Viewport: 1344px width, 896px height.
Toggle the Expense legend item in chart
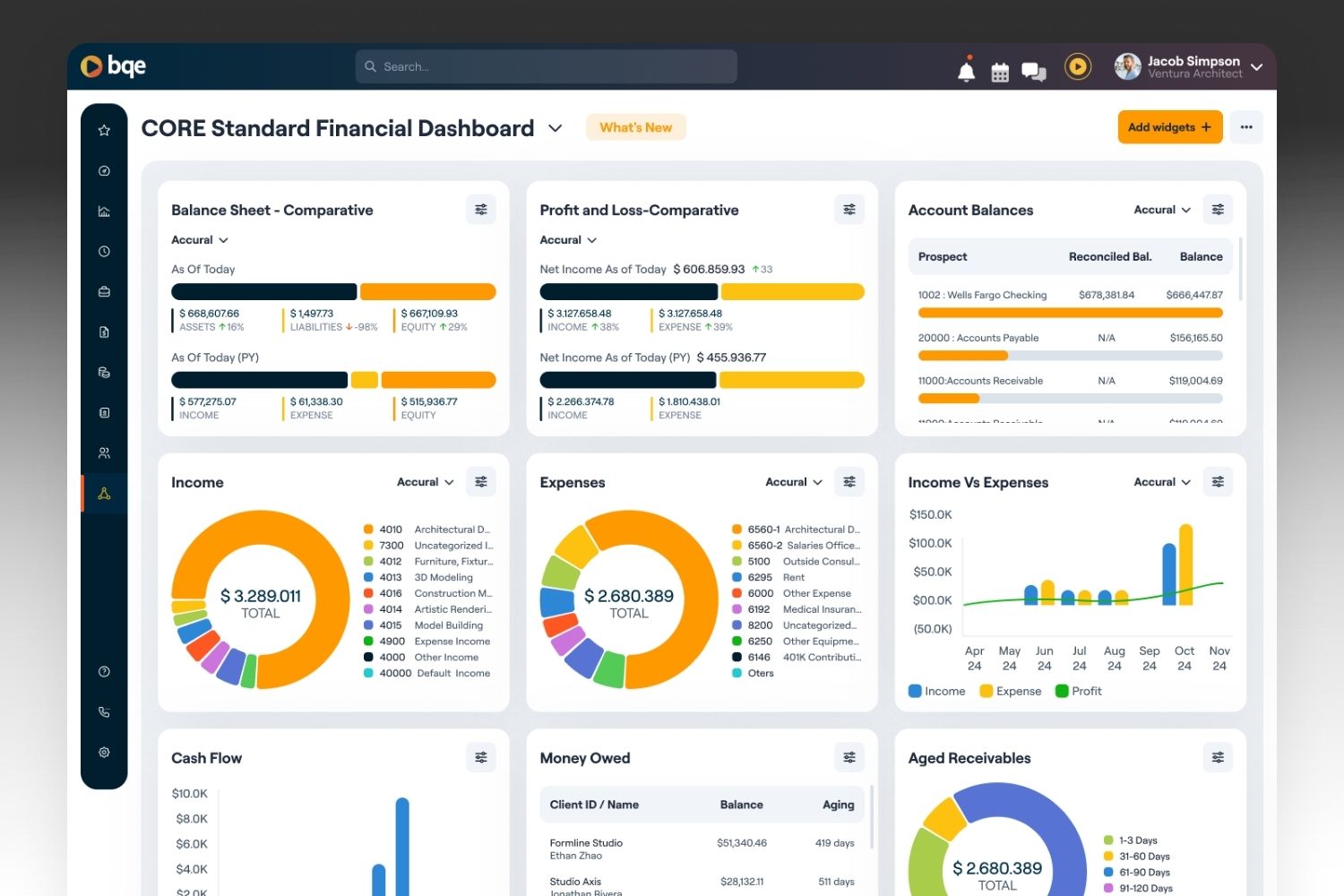click(x=1011, y=691)
